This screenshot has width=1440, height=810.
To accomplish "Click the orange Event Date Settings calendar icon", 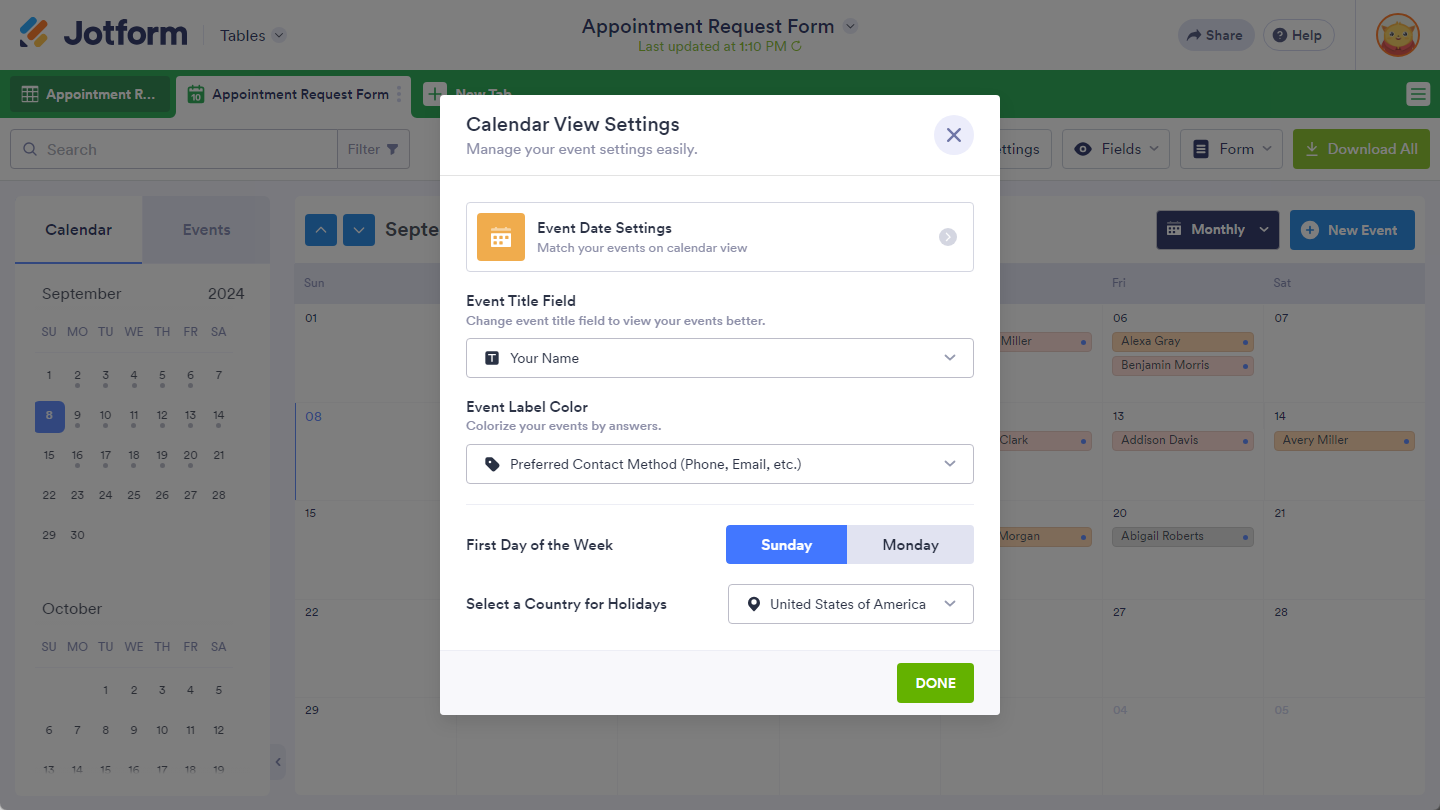I will point(501,237).
